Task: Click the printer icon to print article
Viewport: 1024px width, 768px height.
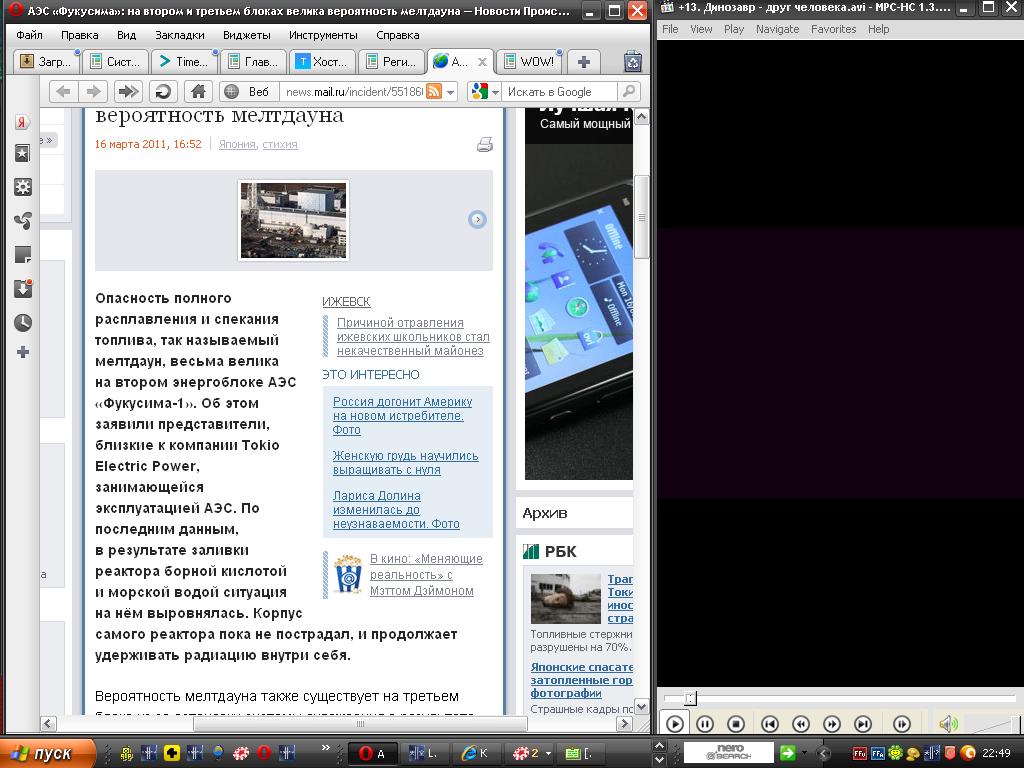Action: click(484, 145)
